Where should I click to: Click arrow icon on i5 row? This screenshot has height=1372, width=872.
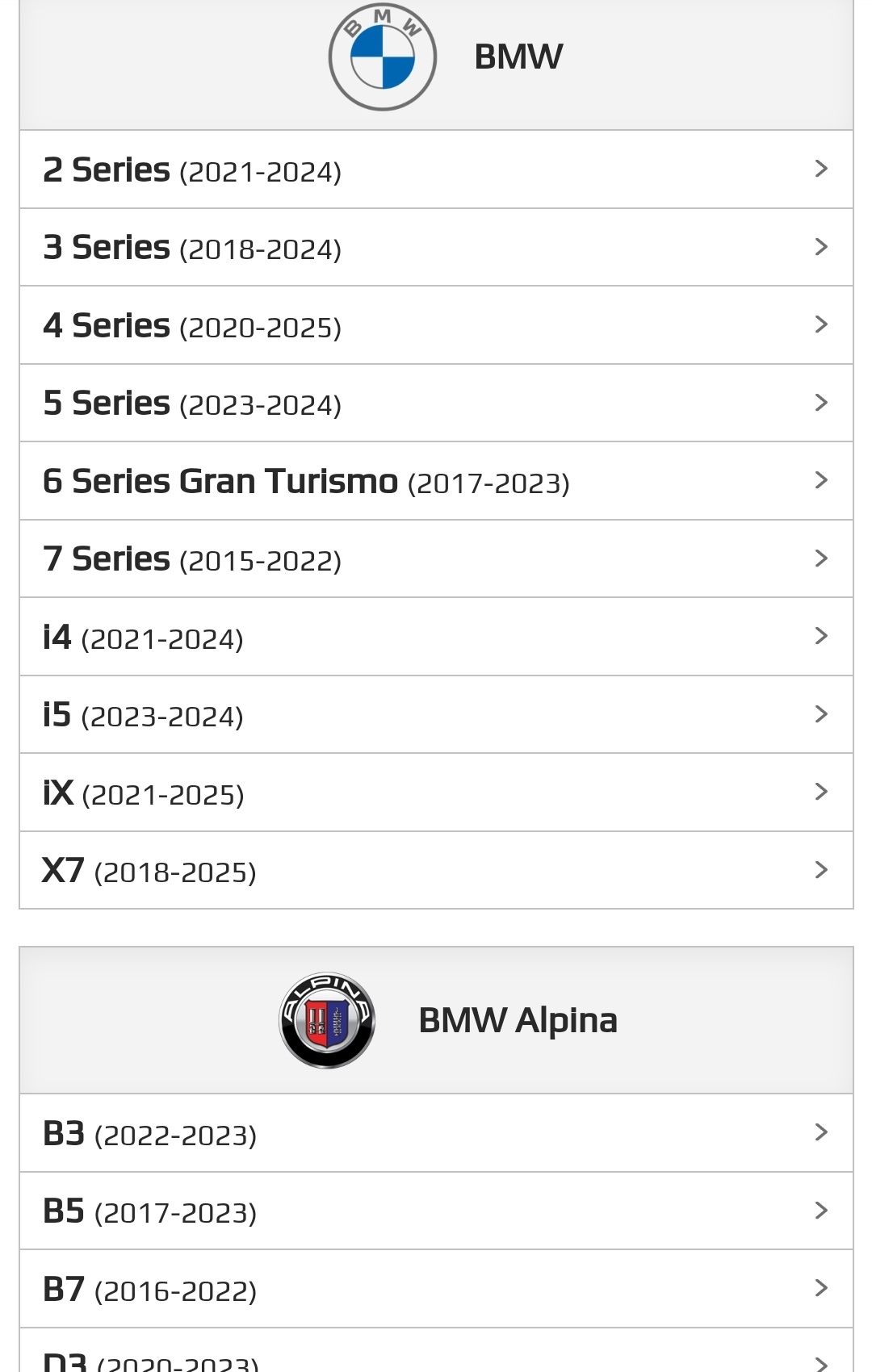(x=821, y=714)
